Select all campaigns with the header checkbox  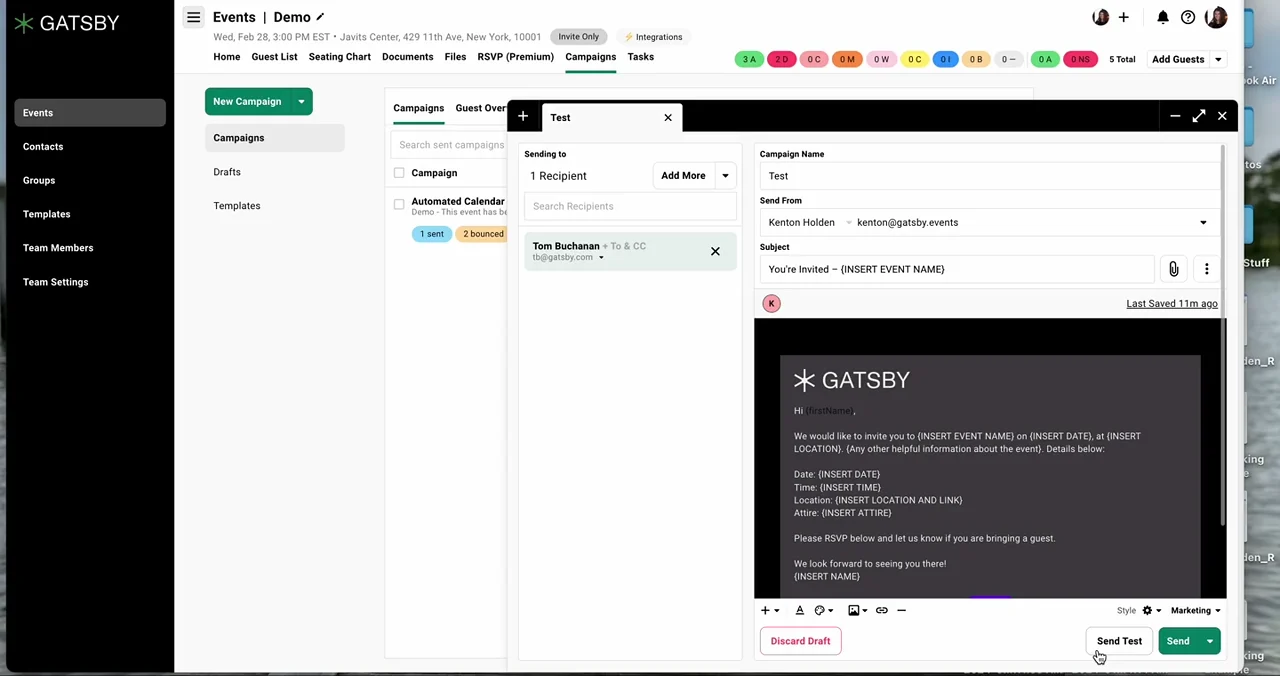click(x=399, y=173)
